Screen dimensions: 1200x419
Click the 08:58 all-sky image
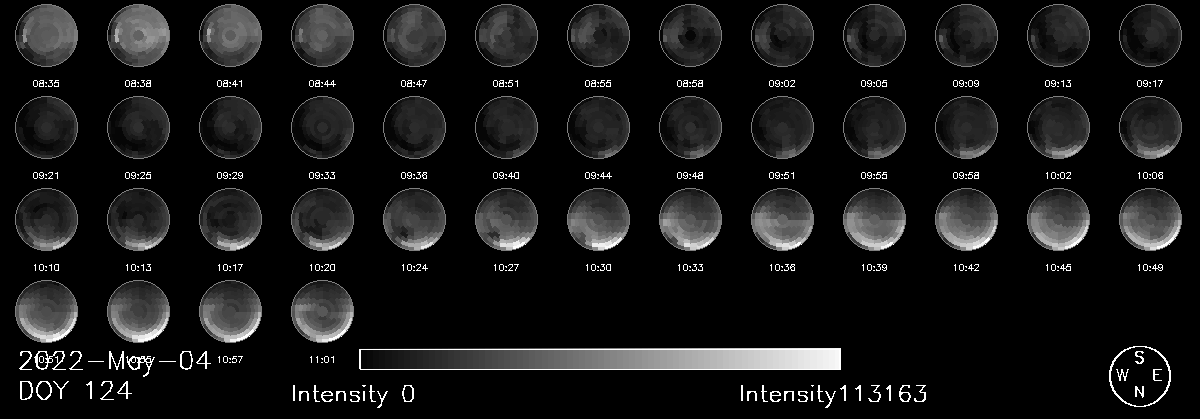click(x=690, y=35)
